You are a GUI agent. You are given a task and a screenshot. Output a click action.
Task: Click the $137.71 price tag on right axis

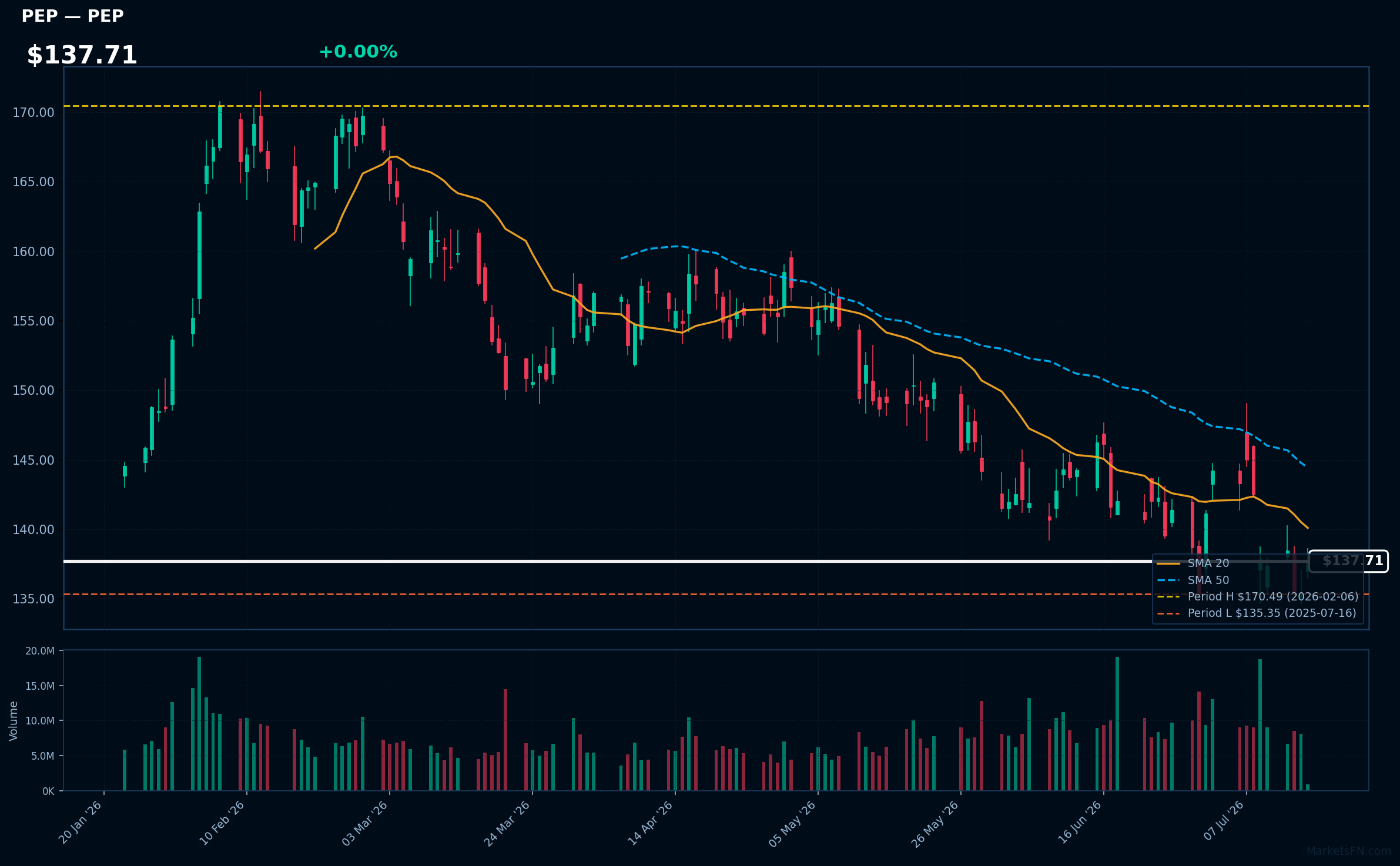[x=1349, y=561]
